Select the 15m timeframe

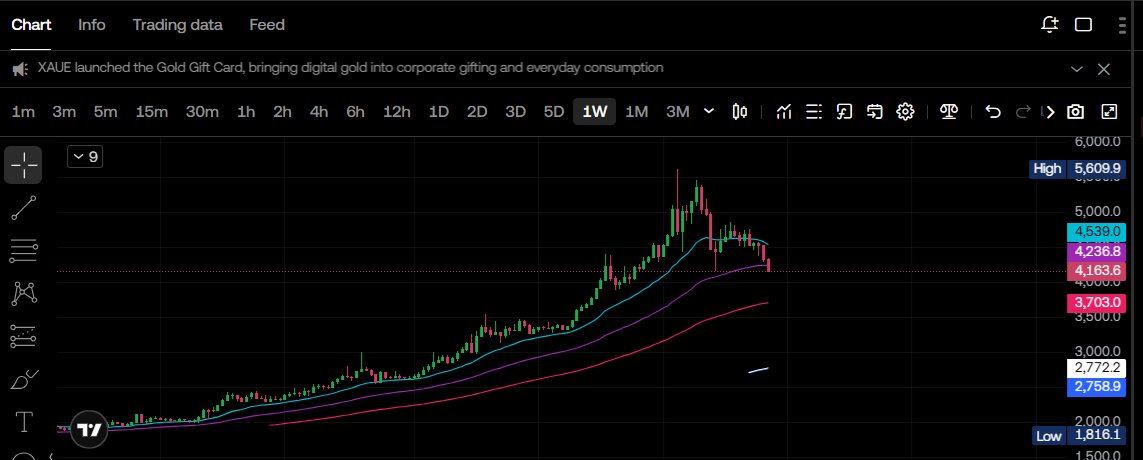[152, 112]
